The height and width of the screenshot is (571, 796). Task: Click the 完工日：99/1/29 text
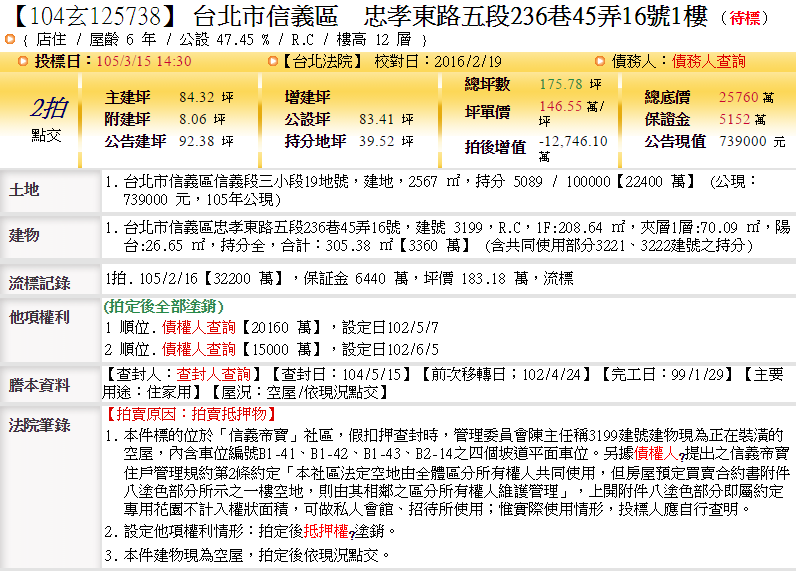pos(668,375)
